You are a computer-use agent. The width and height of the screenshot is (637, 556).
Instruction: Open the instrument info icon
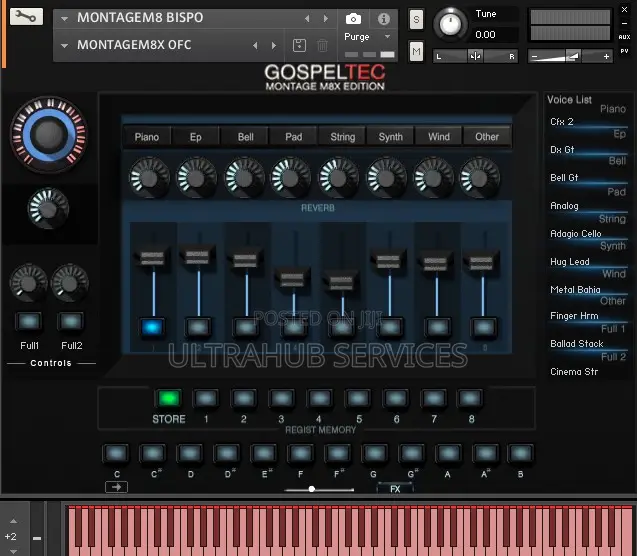click(x=384, y=19)
